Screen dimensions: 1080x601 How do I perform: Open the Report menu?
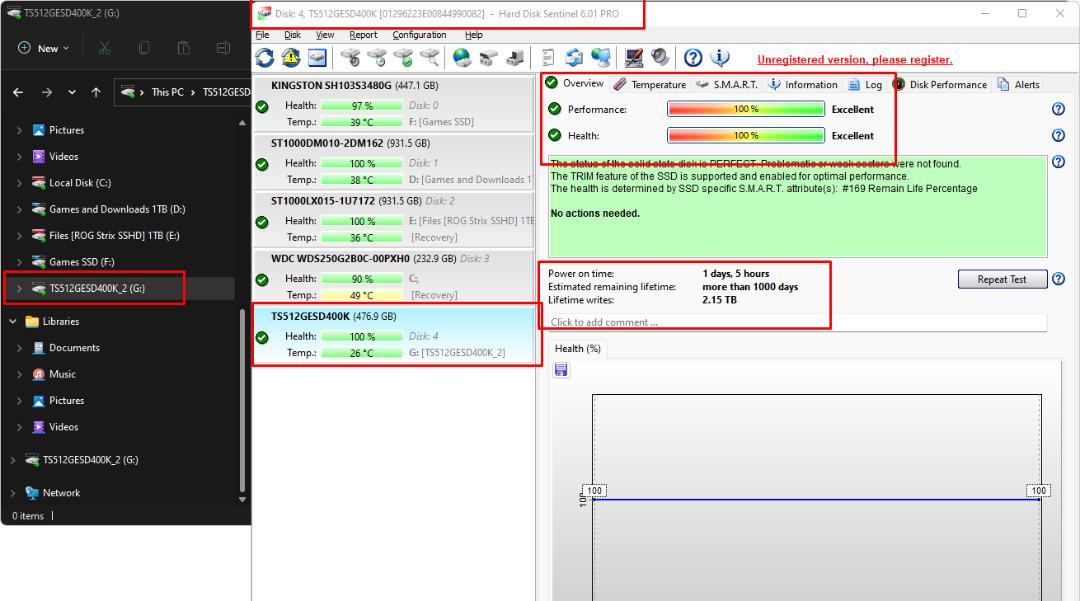[x=363, y=34]
